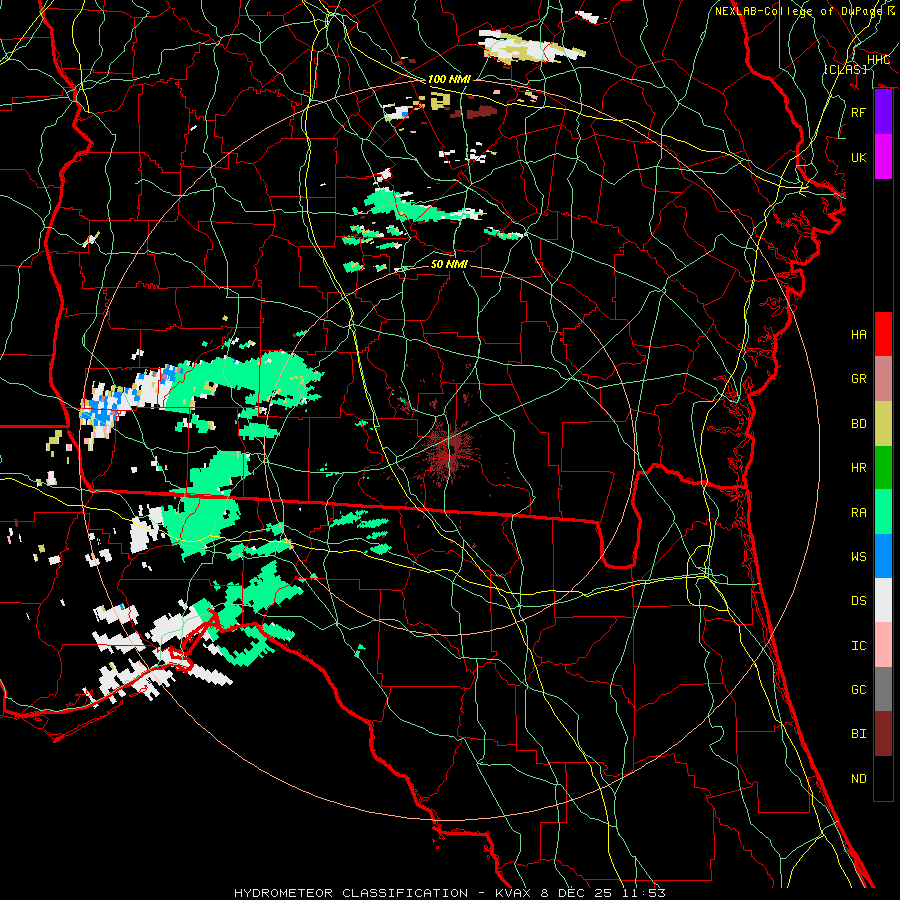
Task: Click the RA light green legend swatch
Action: (883, 512)
